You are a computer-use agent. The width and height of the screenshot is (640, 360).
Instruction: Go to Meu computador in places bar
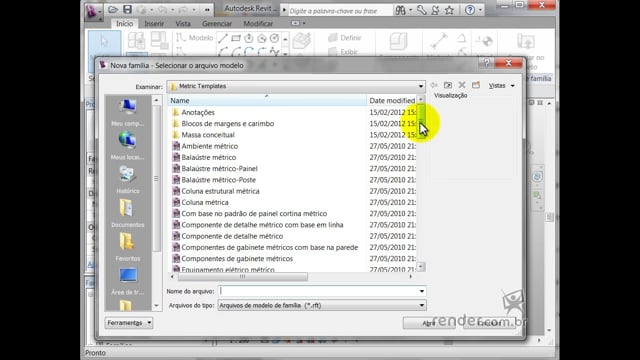128,112
